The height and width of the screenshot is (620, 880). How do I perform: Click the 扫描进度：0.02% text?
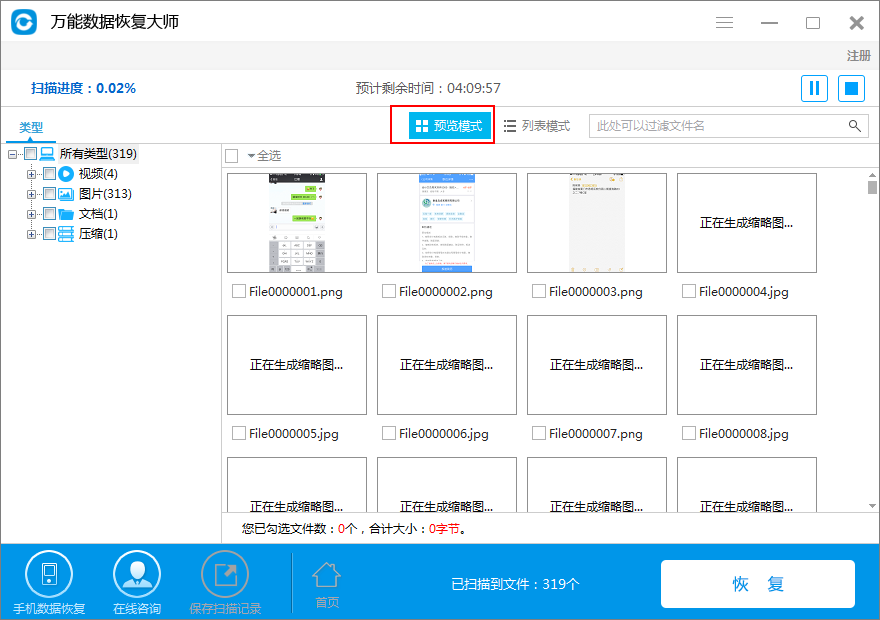(83, 88)
